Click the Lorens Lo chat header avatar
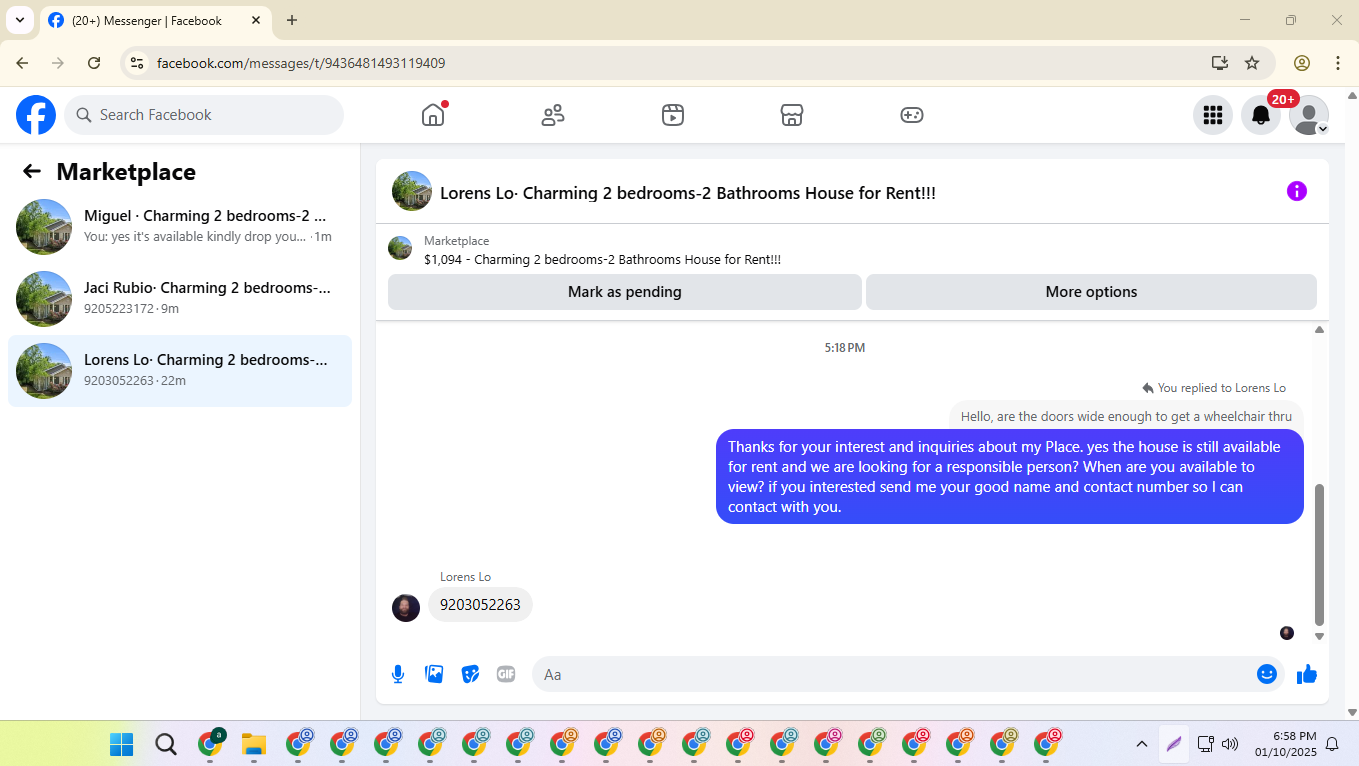1359x766 pixels. (412, 191)
